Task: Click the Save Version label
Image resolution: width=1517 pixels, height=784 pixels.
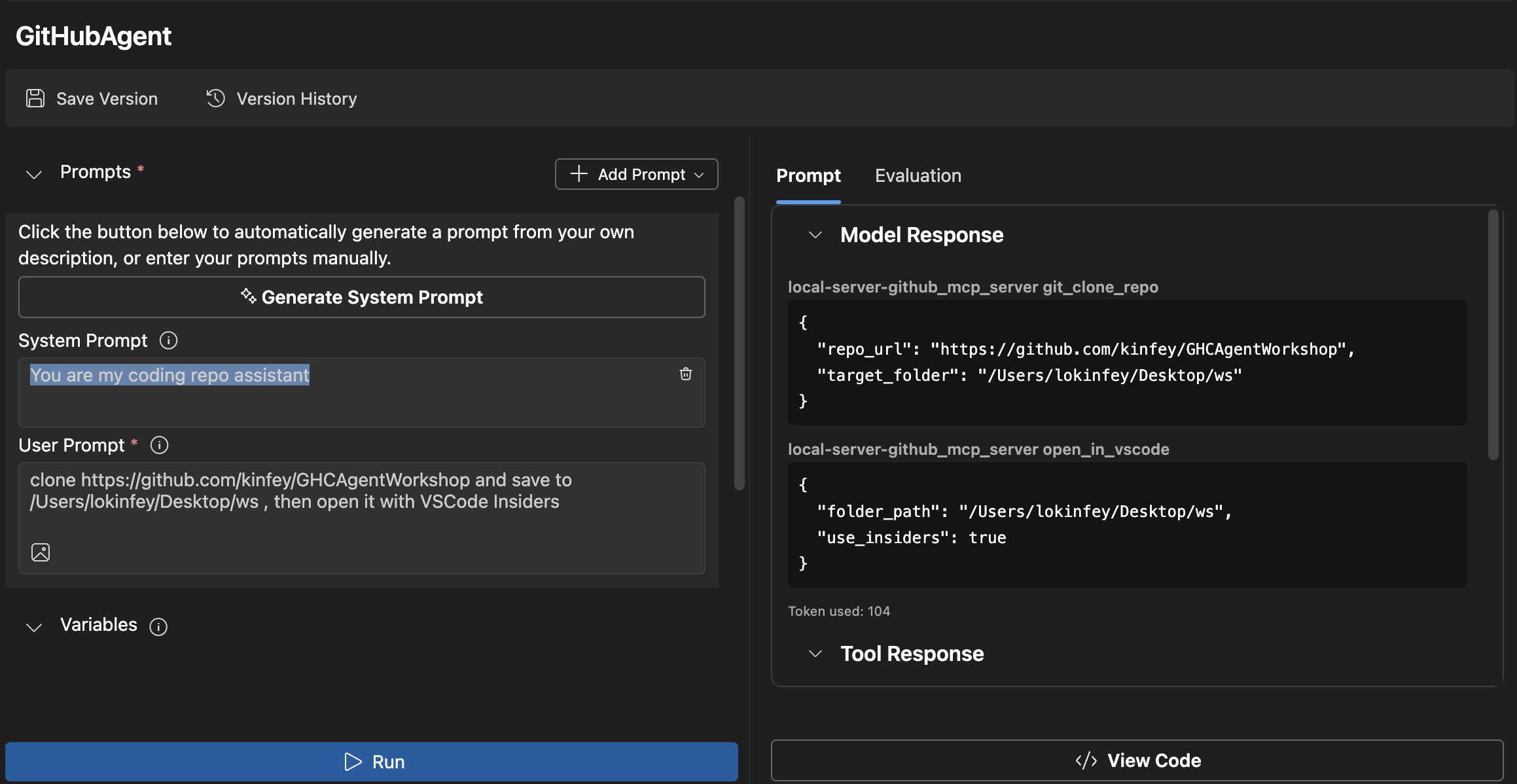Action: coord(107,99)
